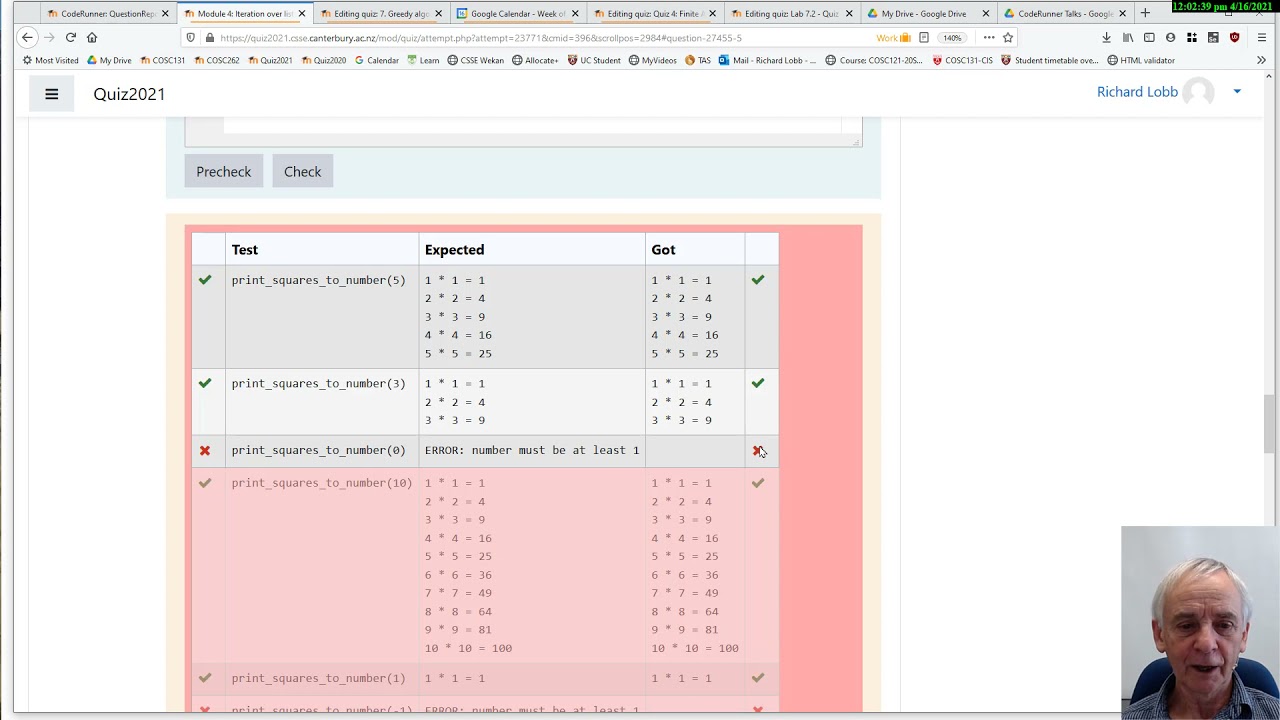
Task: Open COSC262 bookmark
Action: 216,60
